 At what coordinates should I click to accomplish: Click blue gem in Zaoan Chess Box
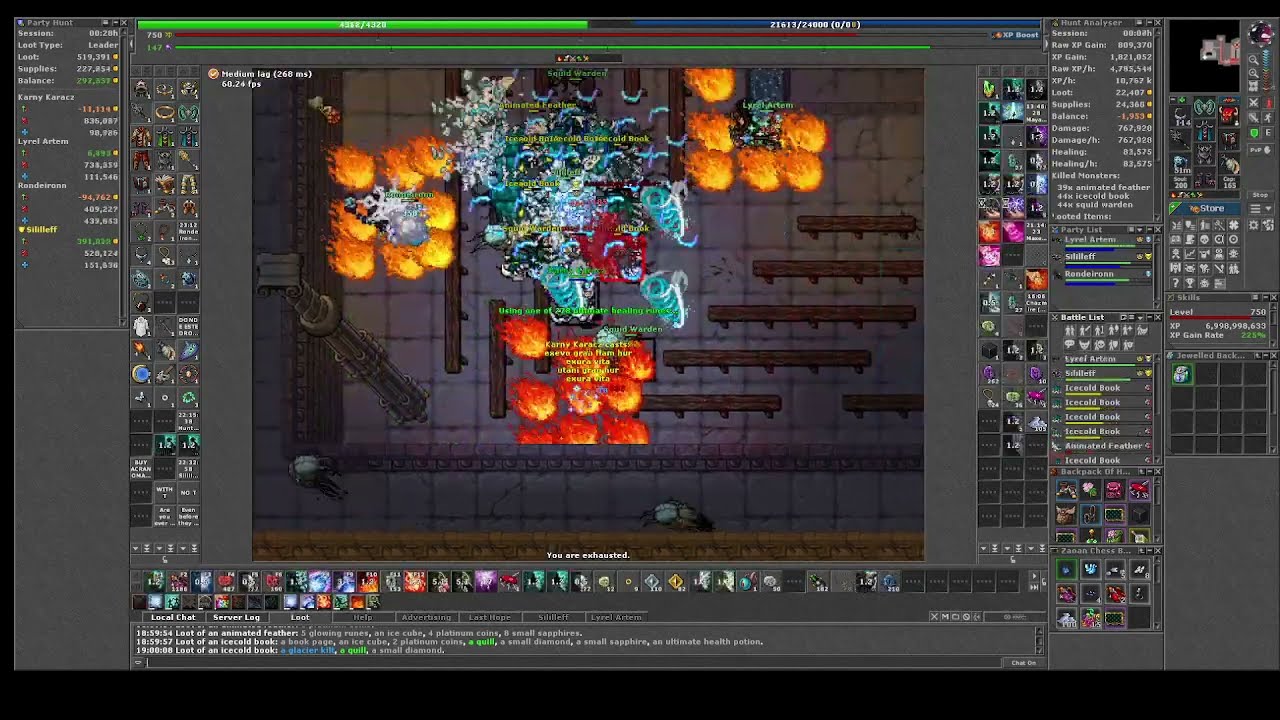pyautogui.click(x=1066, y=569)
